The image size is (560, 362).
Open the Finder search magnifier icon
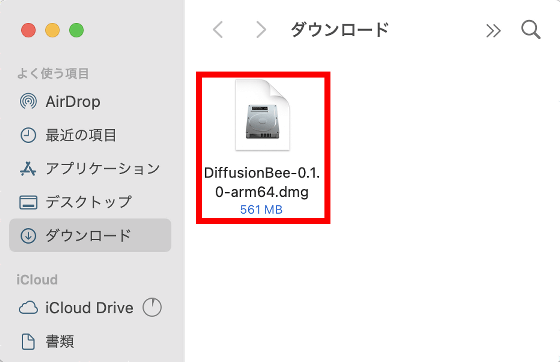point(531,30)
